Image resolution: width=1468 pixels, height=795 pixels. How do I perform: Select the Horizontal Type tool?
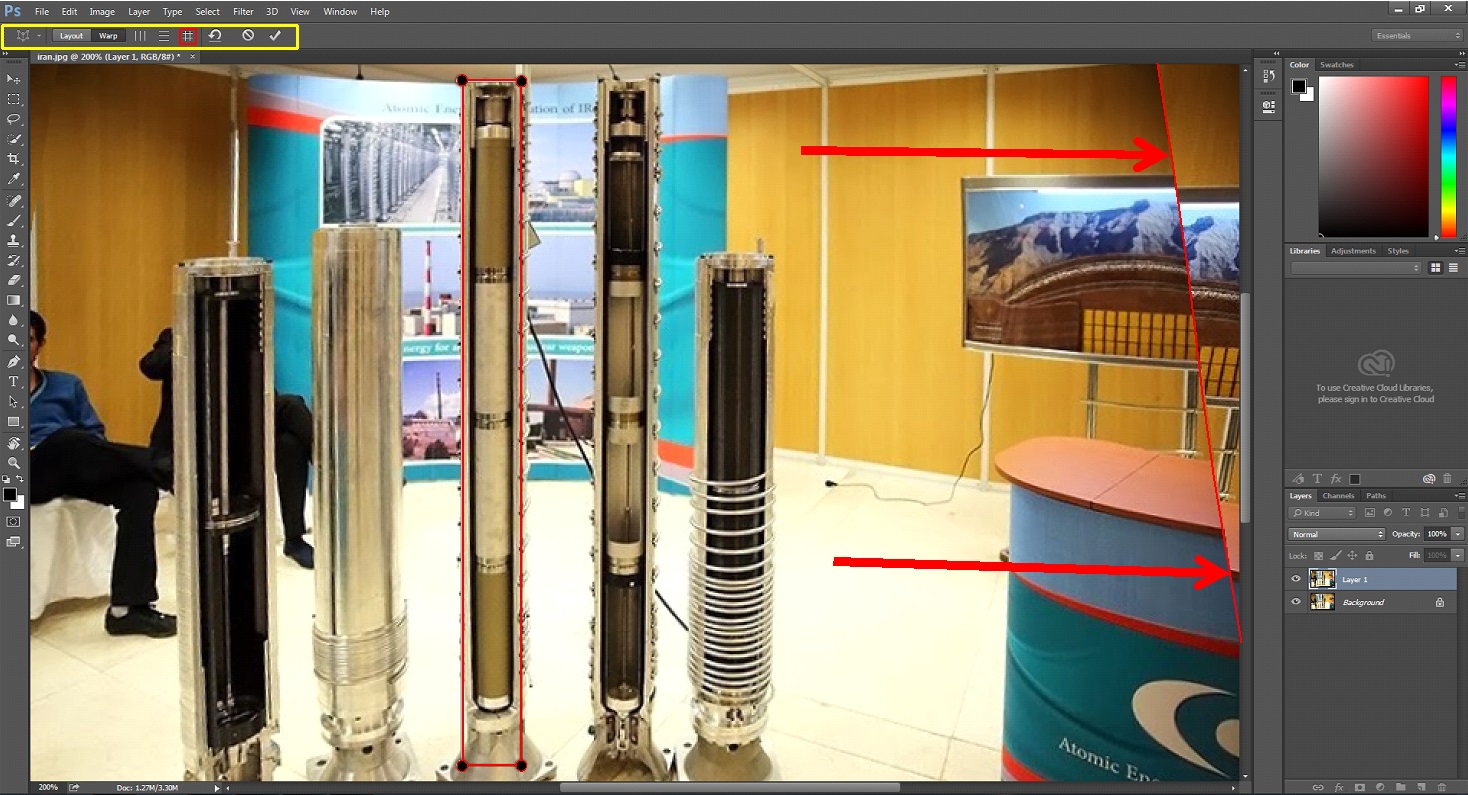(14, 382)
